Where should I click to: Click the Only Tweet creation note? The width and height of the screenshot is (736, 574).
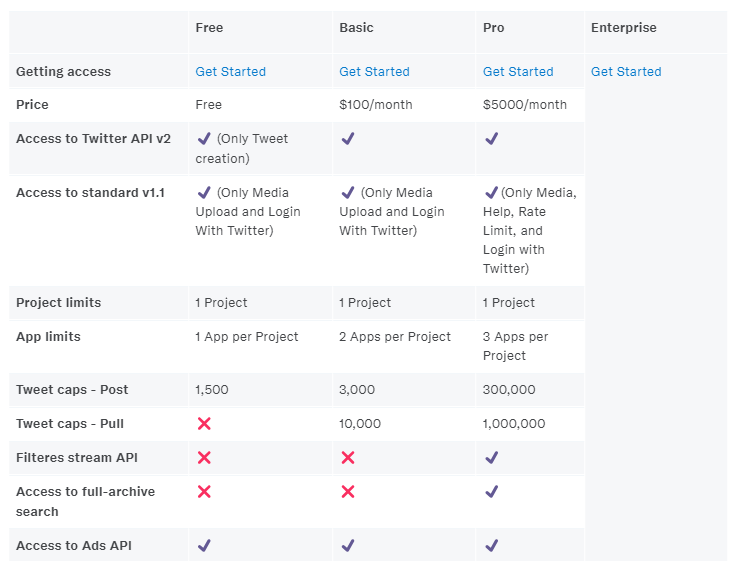point(242,148)
